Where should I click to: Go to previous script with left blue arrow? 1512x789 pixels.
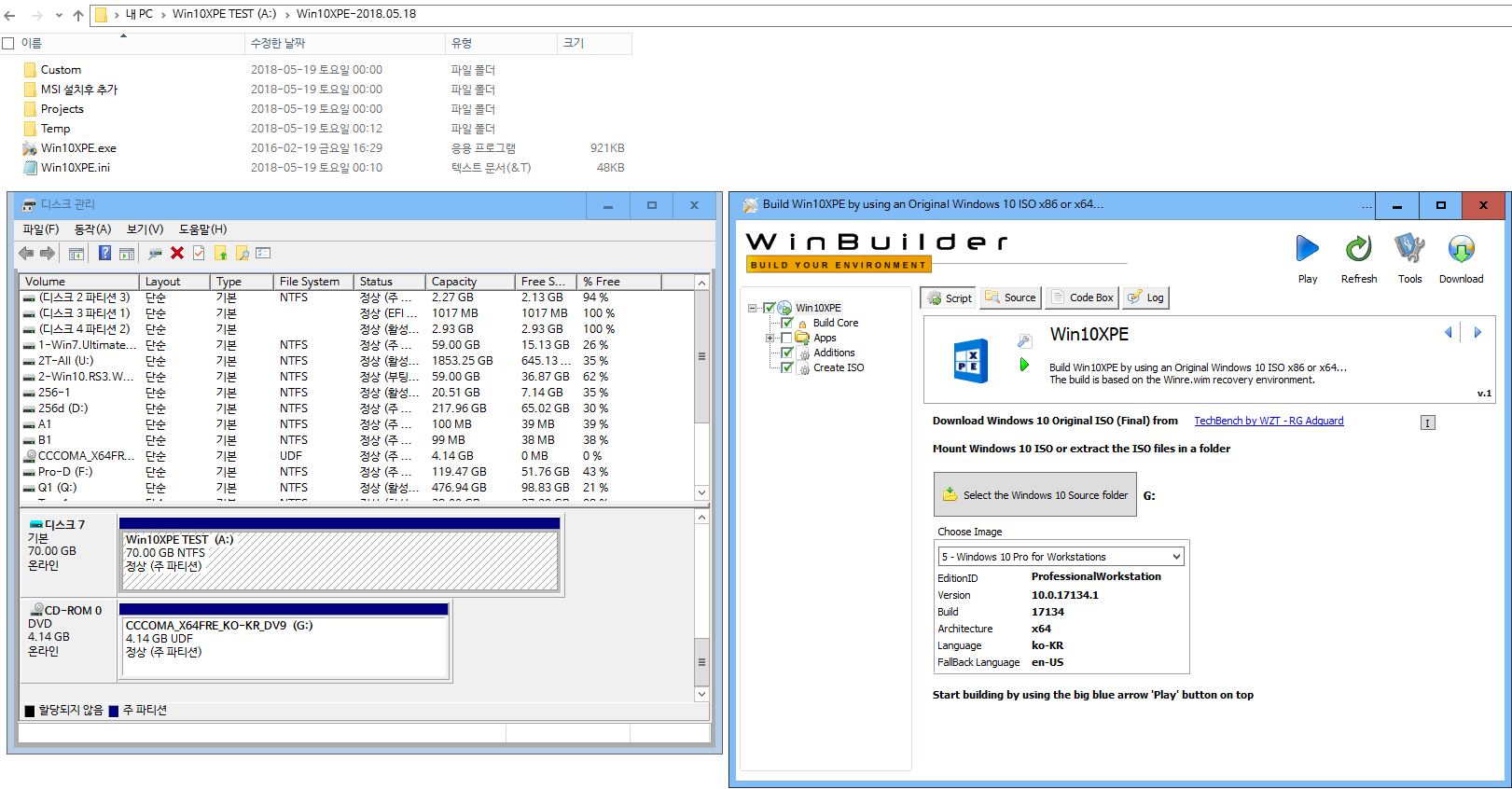click(1449, 332)
